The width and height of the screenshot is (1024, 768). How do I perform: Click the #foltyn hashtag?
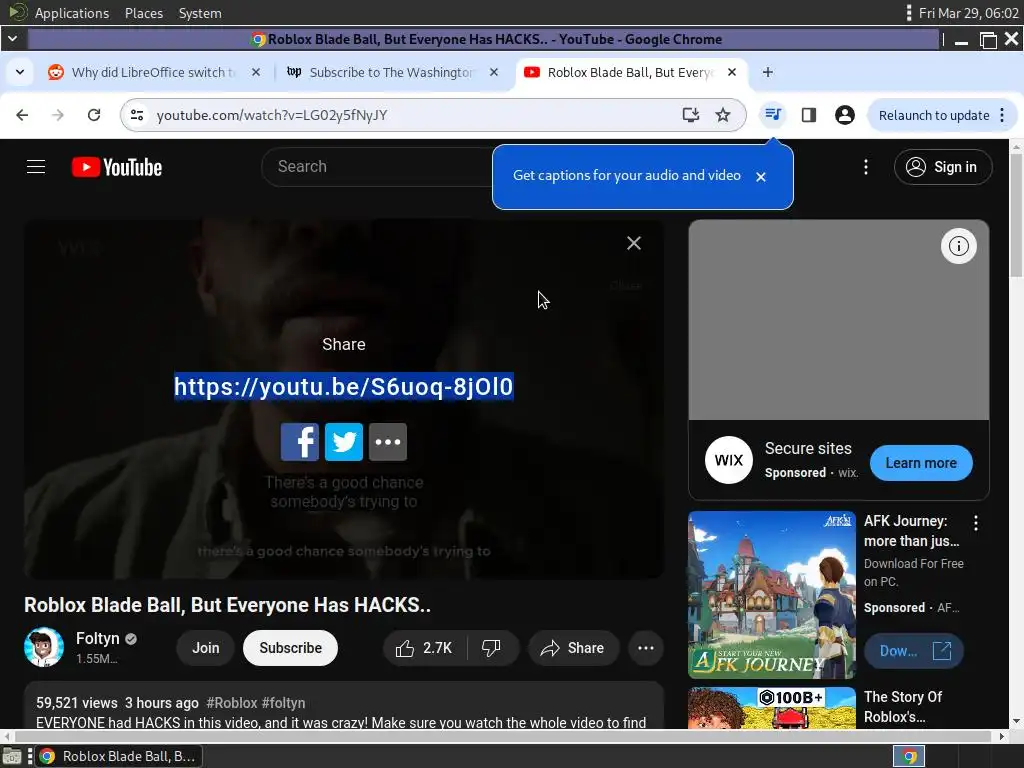[x=283, y=703]
